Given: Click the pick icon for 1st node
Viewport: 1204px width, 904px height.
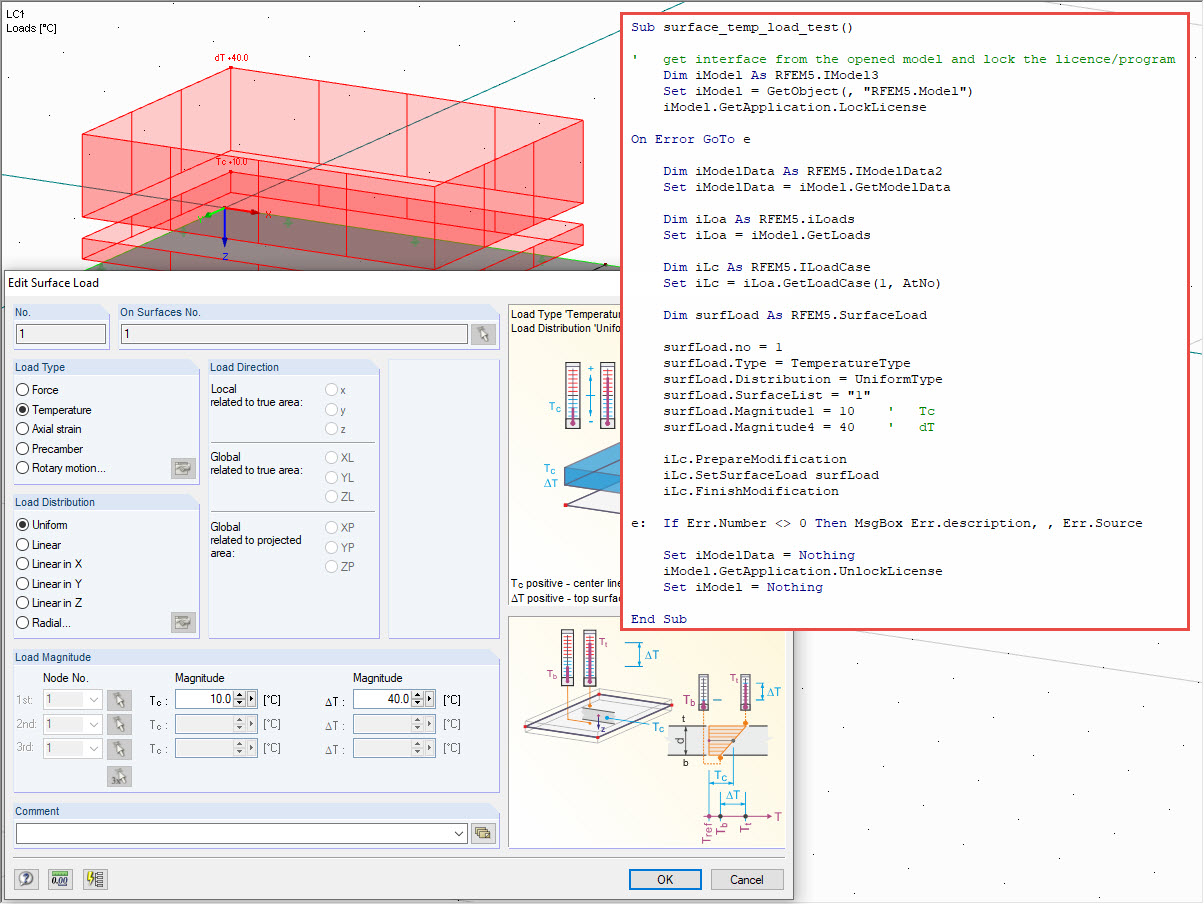Looking at the screenshot, I should pyautogui.click(x=119, y=698).
